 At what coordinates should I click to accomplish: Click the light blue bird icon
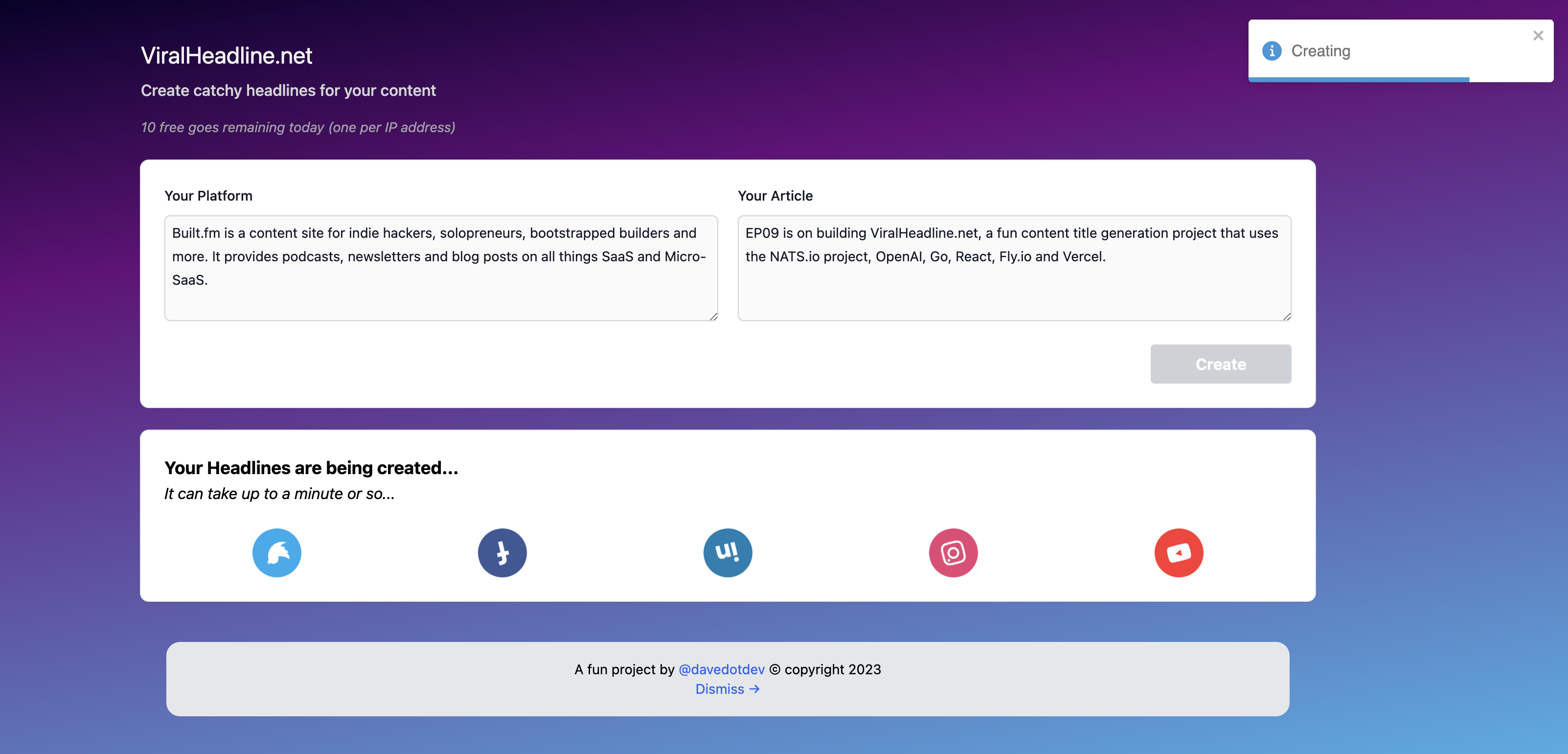[x=277, y=552]
